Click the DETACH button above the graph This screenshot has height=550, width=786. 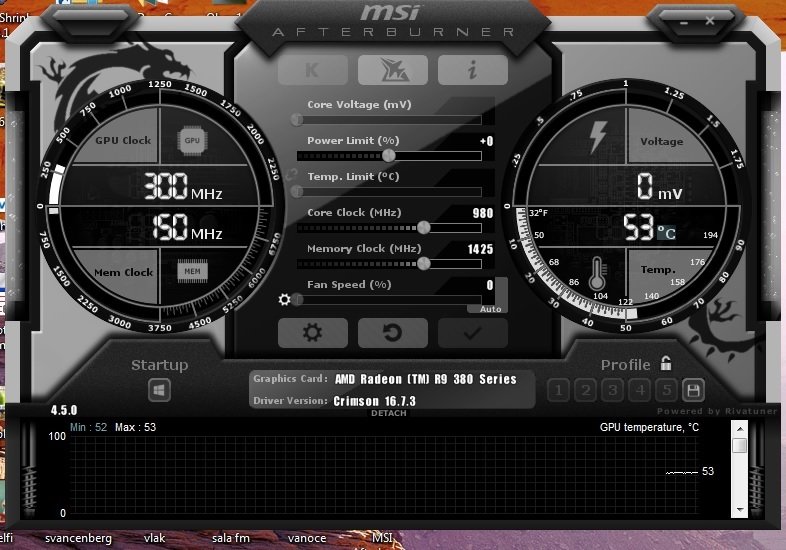pyautogui.click(x=388, y=413)
